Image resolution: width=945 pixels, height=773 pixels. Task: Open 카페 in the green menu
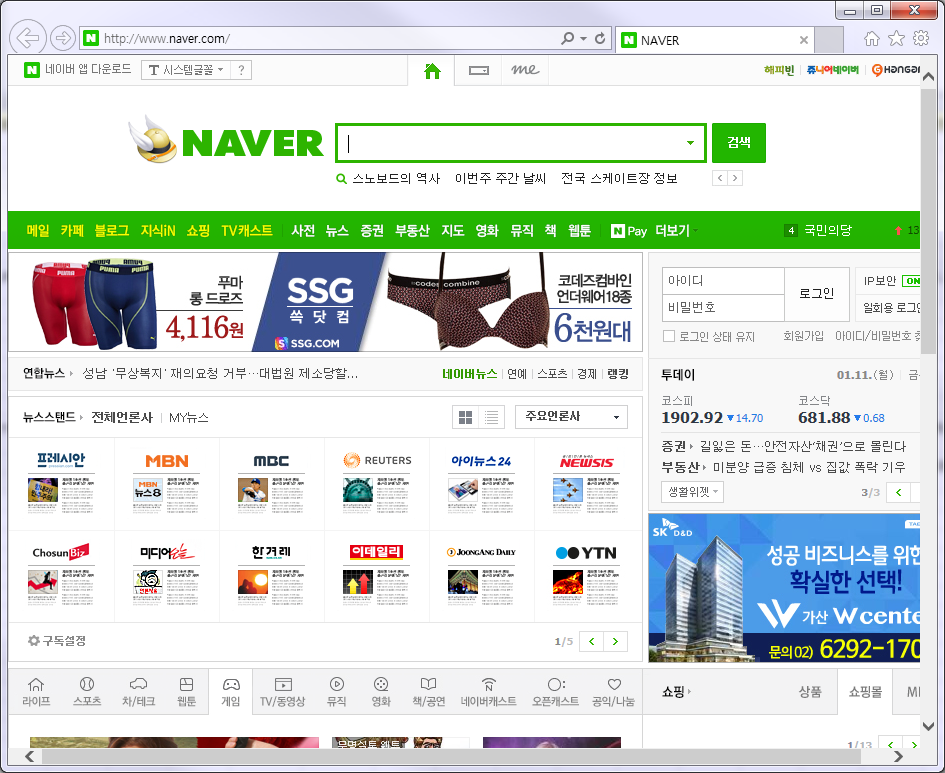click(72, 230)
